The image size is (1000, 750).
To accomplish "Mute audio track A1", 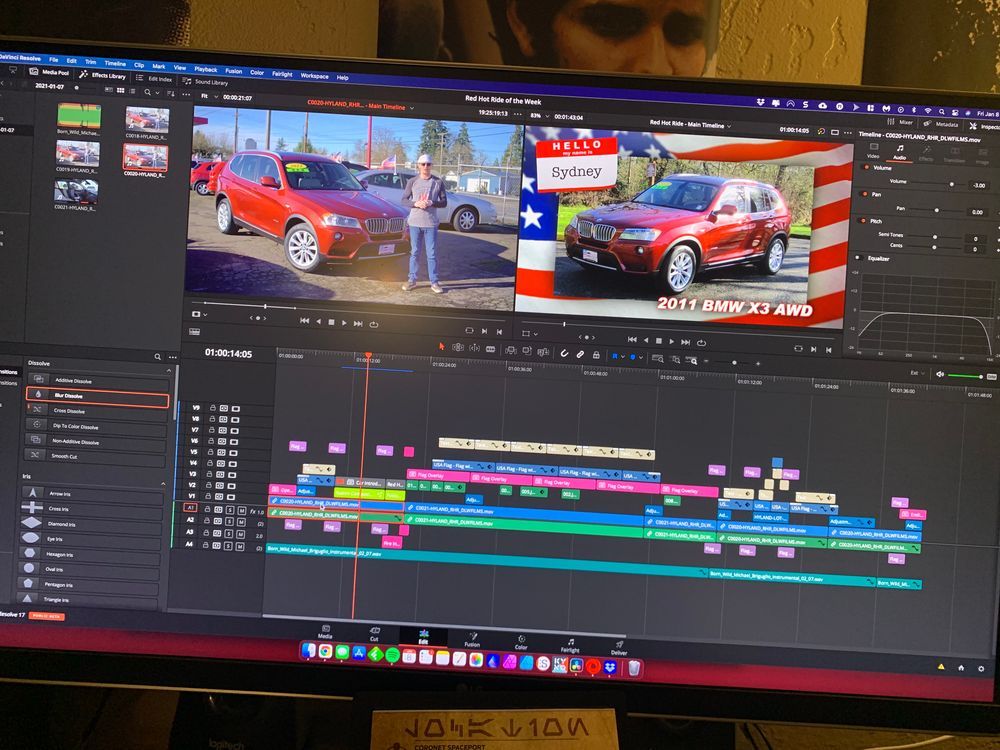I will pyautogui.click(x=242, y=511).
